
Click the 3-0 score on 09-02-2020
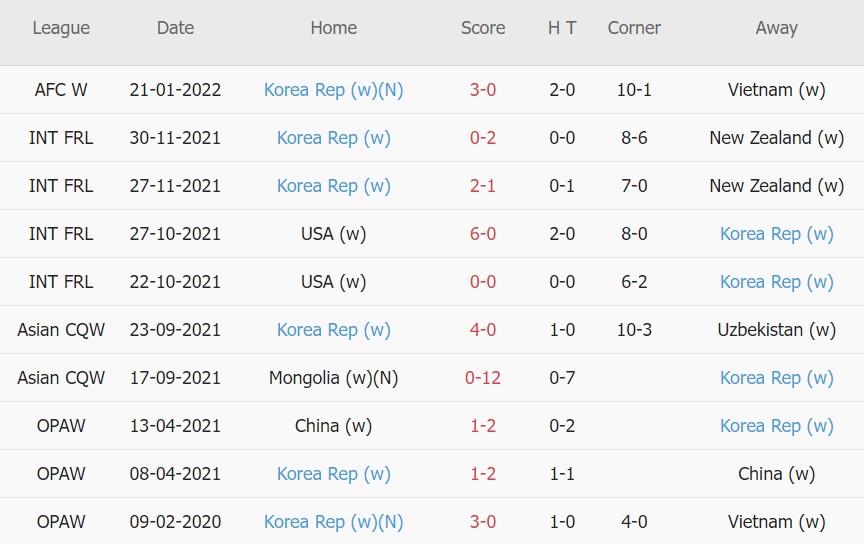pyautogui.click(x=483, y=522)
